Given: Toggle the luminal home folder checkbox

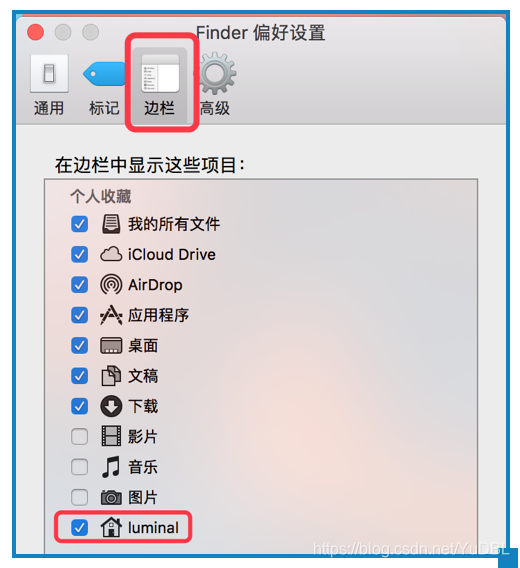Looking at the screenshot, I should point(79,527).
